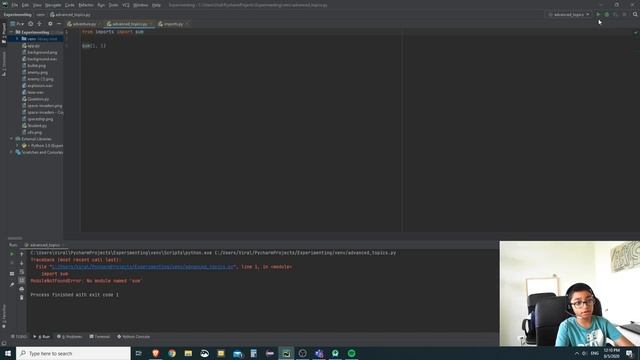
Task: Switch to the imports.py editor tab
Action: 172,24
